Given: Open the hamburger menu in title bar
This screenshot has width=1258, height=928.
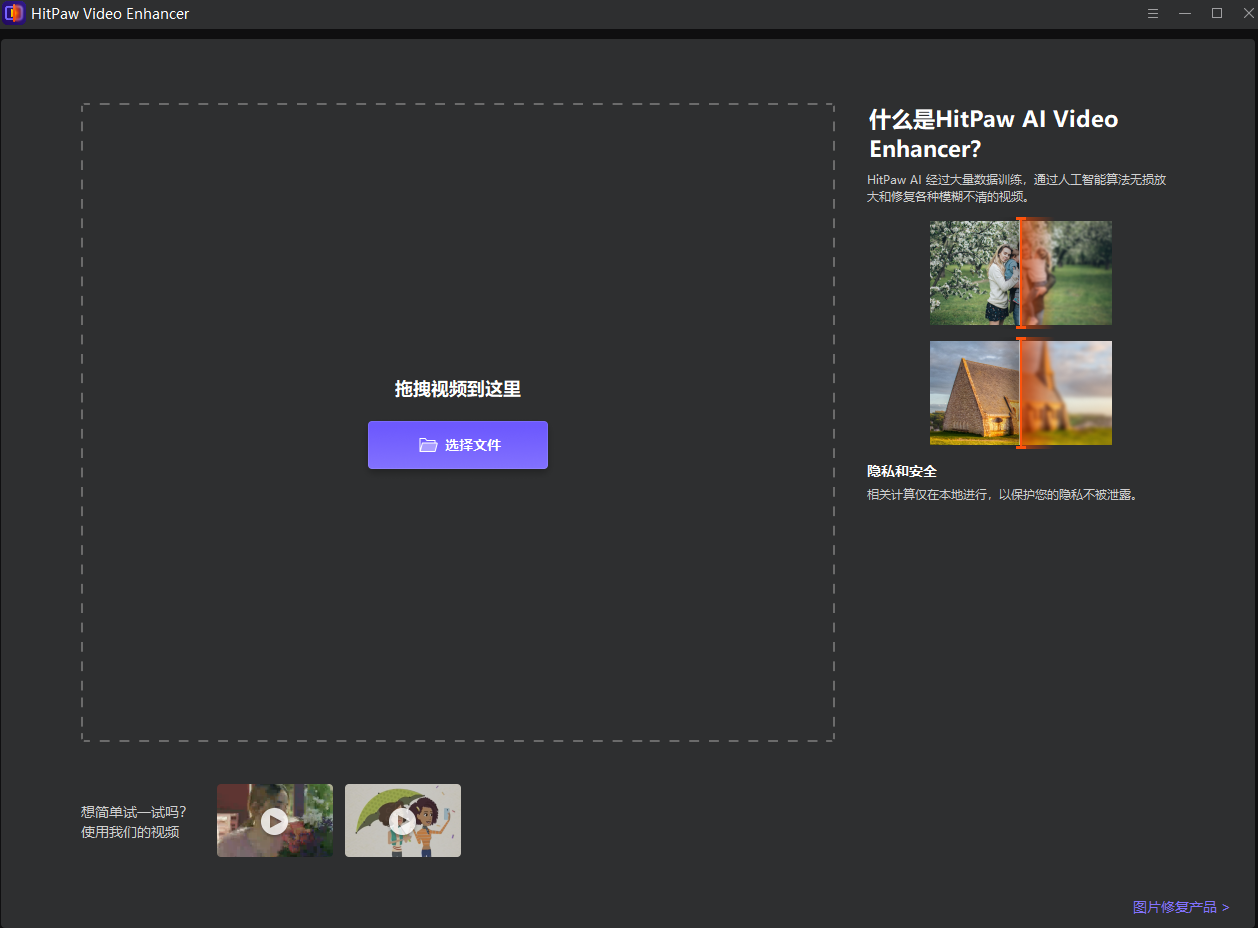Looking at the screenshot, I should [1153, 14].
